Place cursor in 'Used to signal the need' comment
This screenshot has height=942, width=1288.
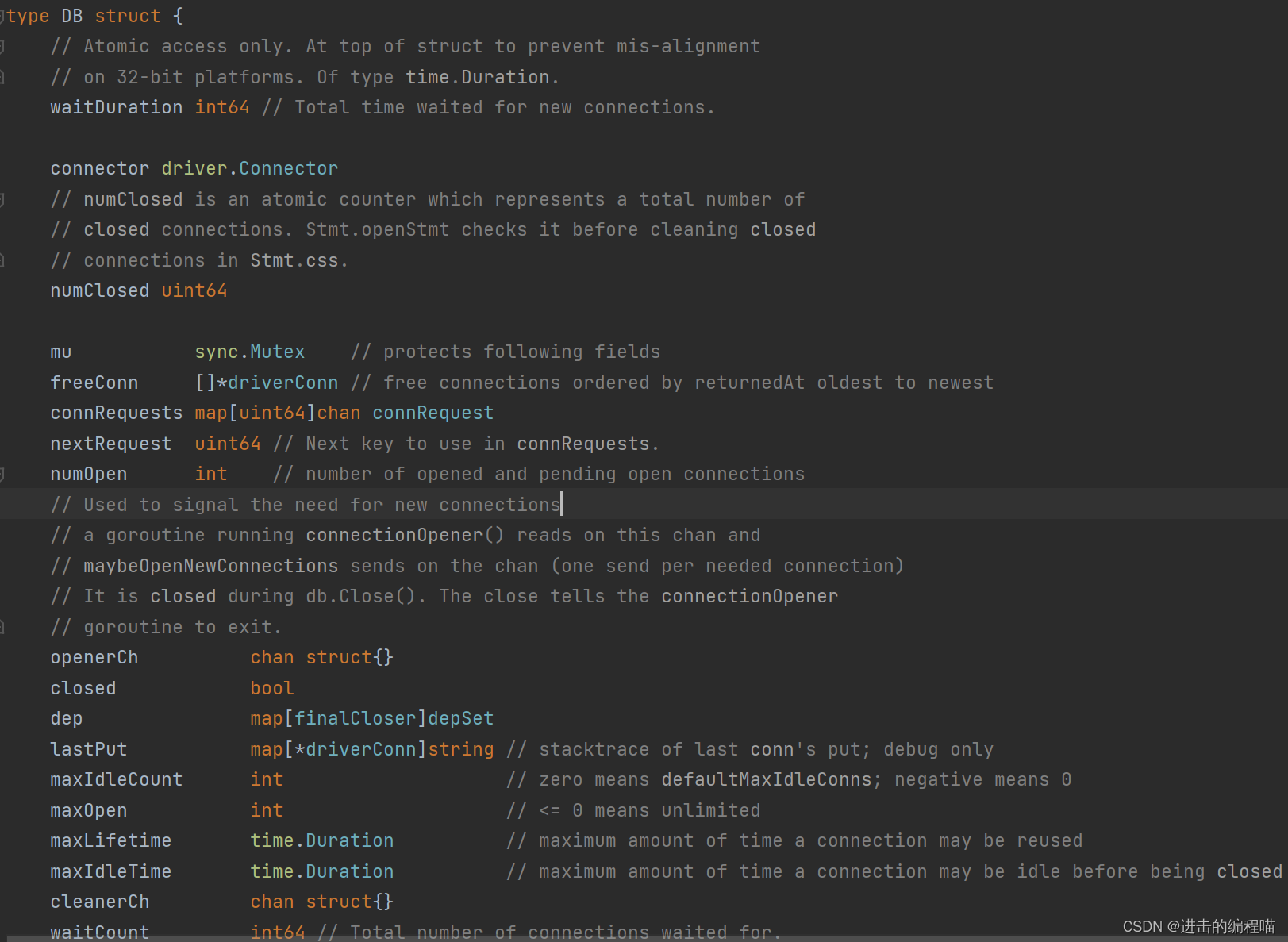[306, 505]
